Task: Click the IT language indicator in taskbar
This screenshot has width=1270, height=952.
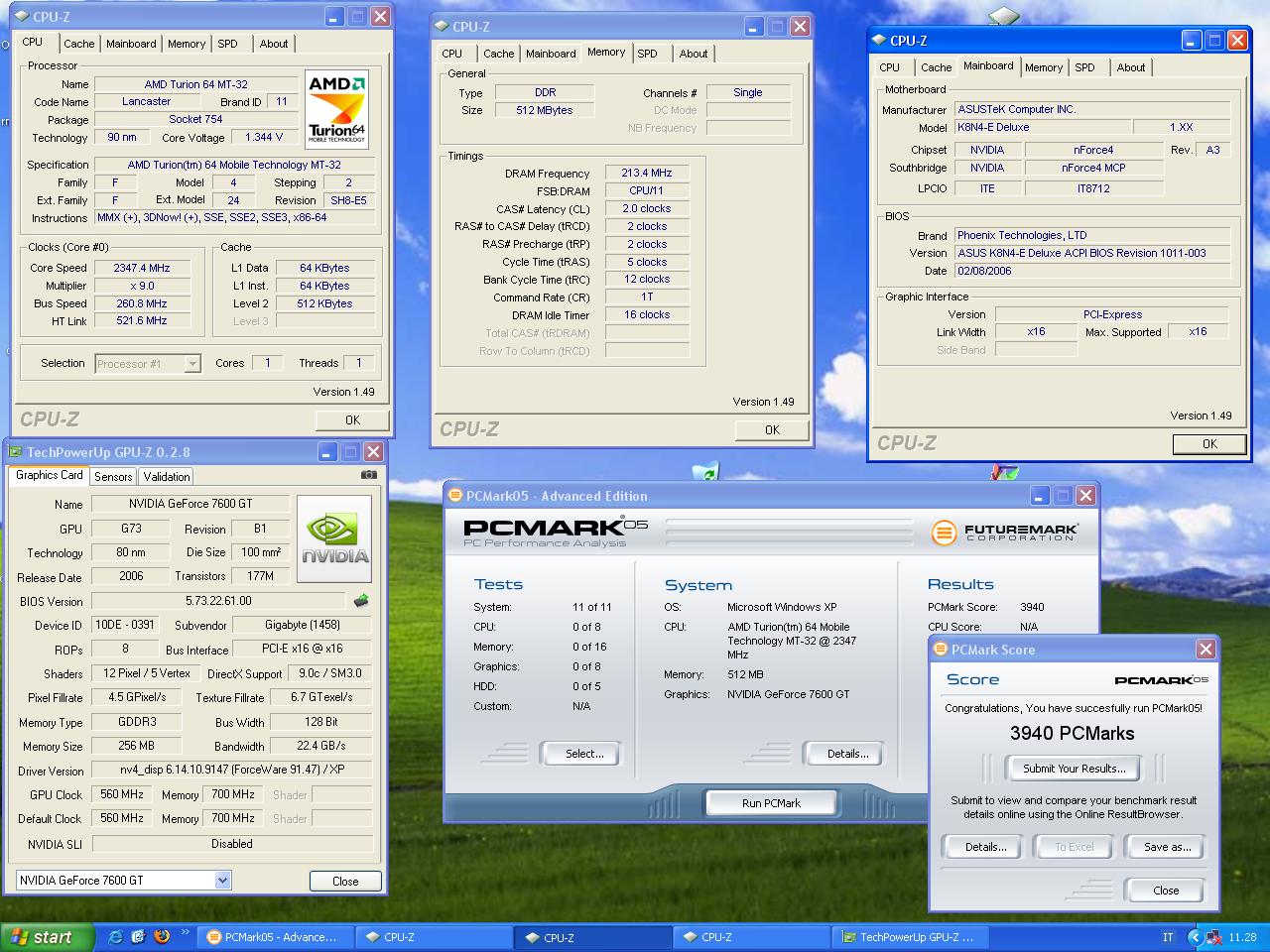Action: pyautogui.click(x=1168, y=937)
